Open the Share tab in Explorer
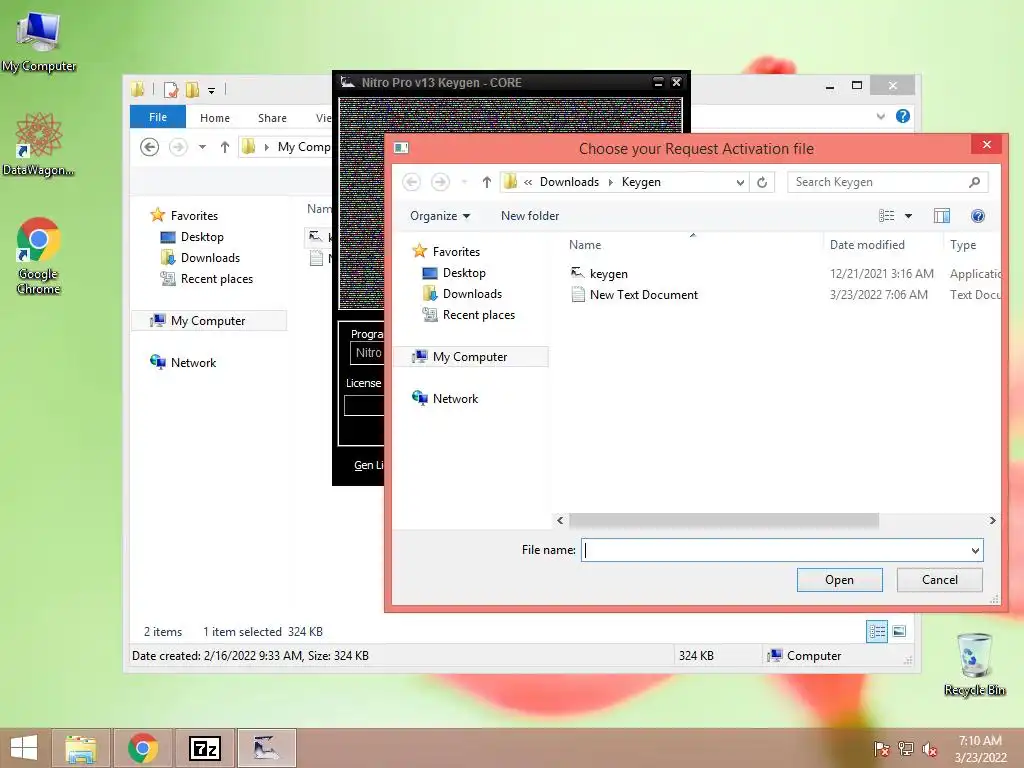1024x768 pixels. coord(272,118)
